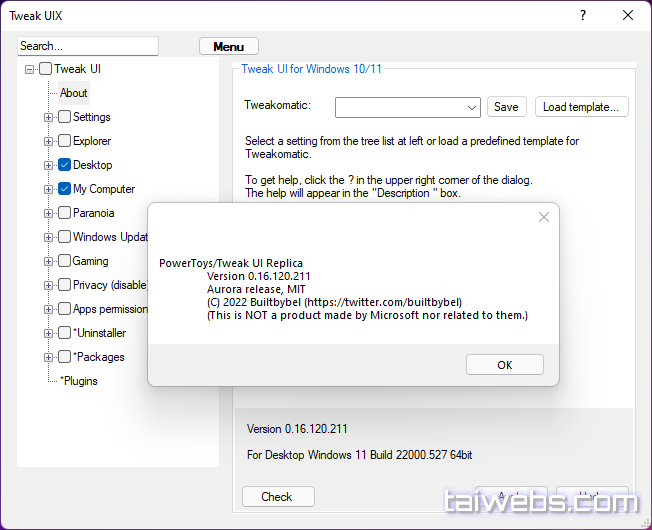Click the help question mark icon
The width and height of the screenshot is (652, 530).
583,15
